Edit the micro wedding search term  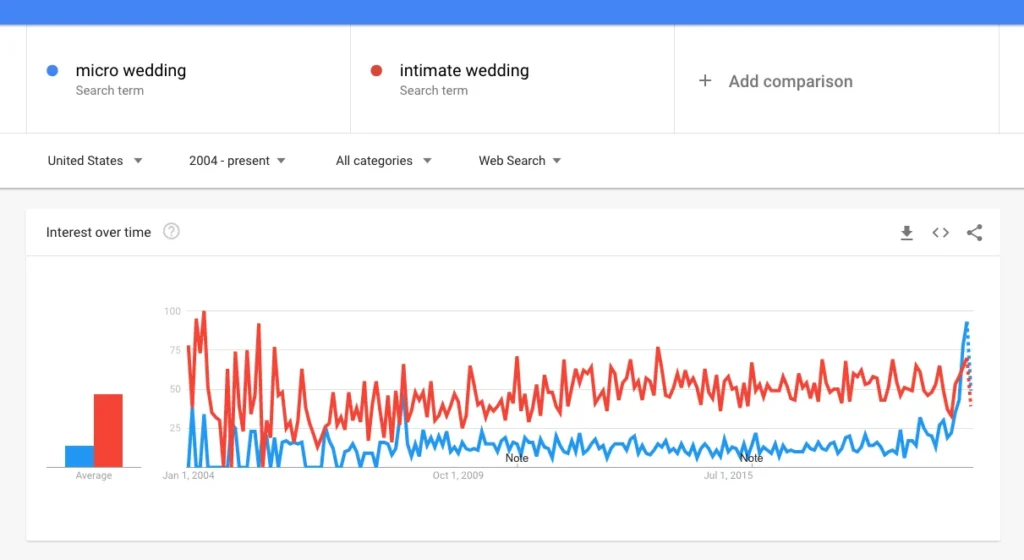[131, 71]
